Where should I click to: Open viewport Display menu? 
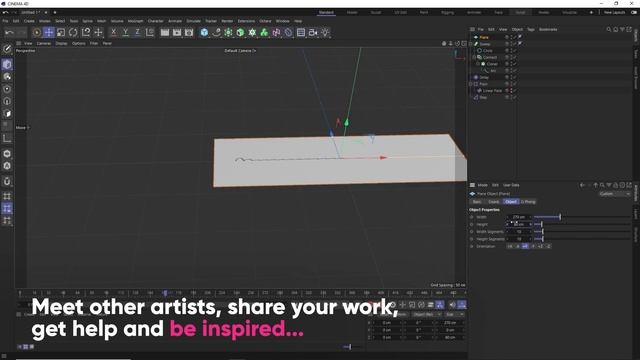61,43
